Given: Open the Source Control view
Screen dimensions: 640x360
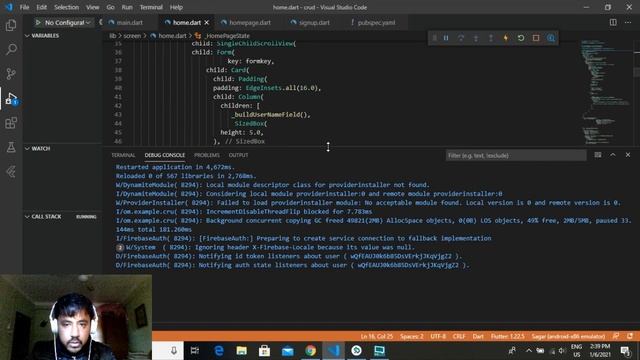Looking at the screenshot, I should [x=11, y=74].
